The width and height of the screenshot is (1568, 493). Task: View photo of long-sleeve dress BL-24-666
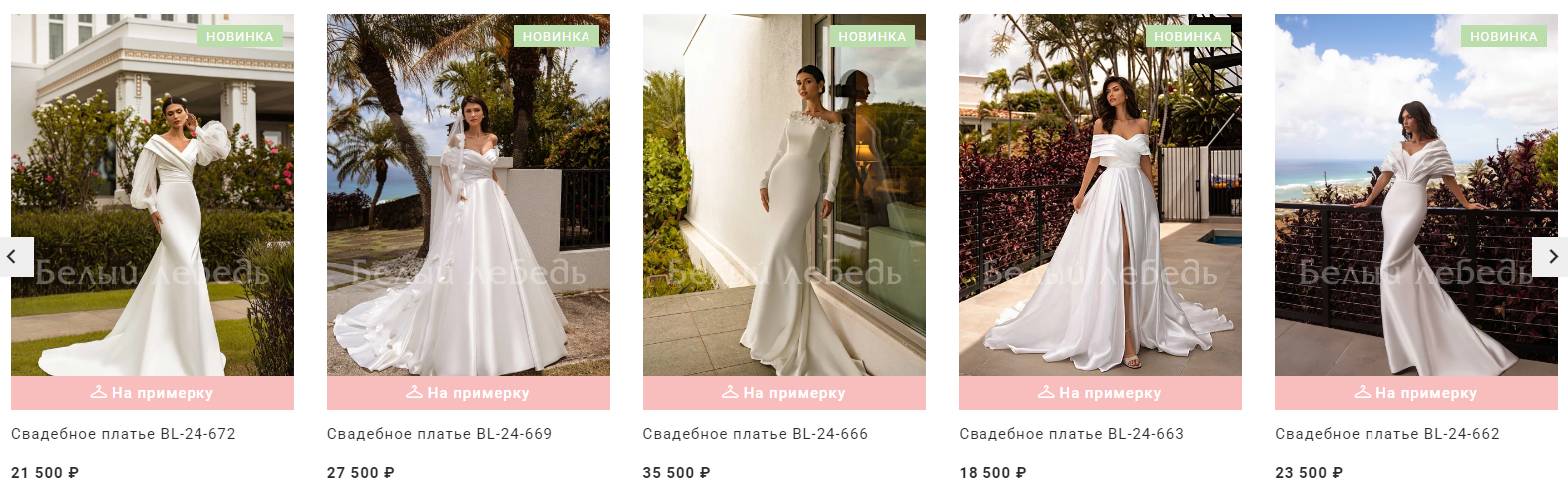(x=784, y=195)
